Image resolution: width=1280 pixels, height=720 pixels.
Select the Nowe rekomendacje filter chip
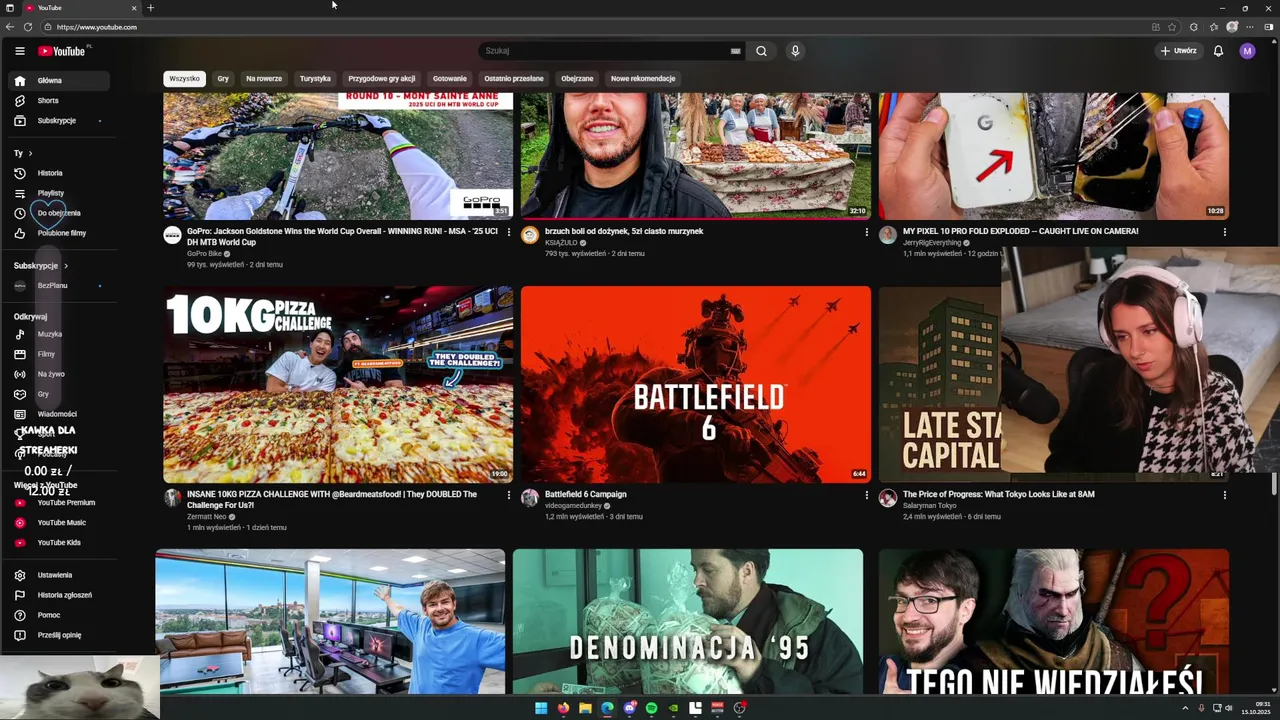[x=643, y=78]
